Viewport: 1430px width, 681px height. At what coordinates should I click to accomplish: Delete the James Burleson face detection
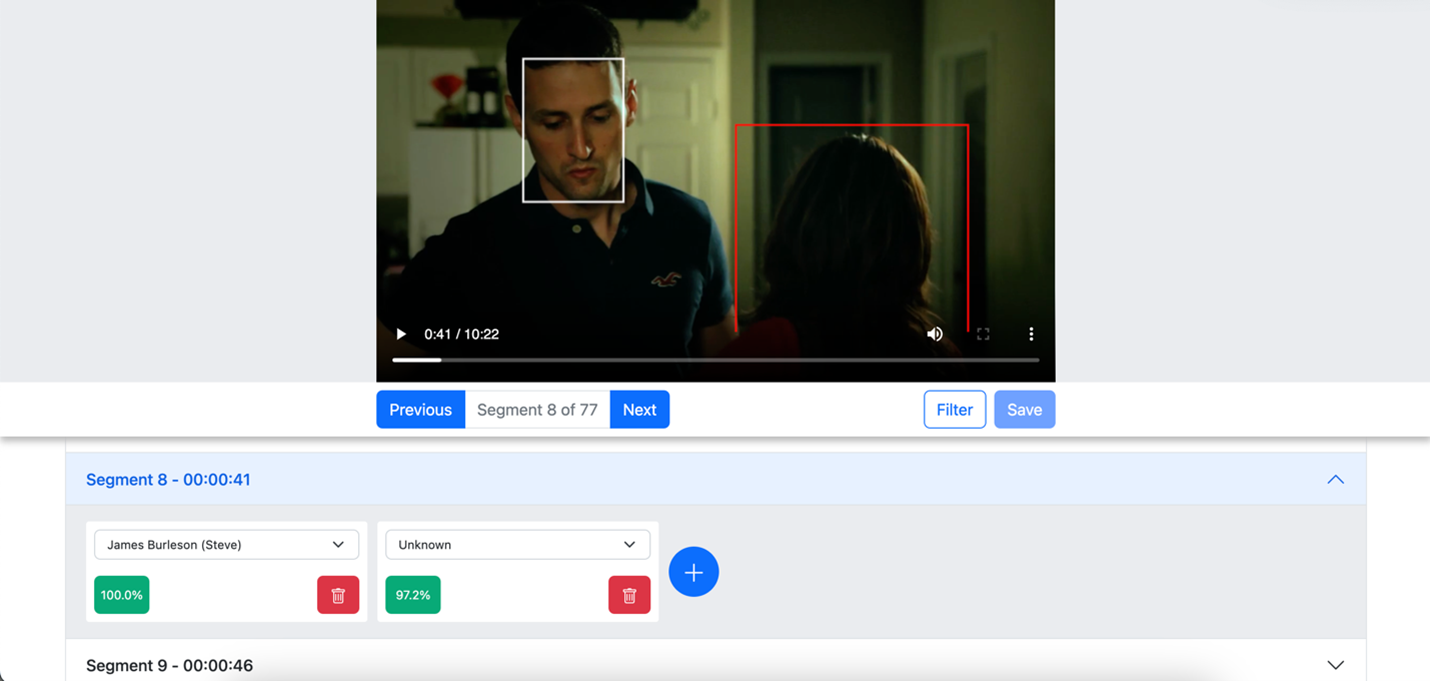(338, 594)
